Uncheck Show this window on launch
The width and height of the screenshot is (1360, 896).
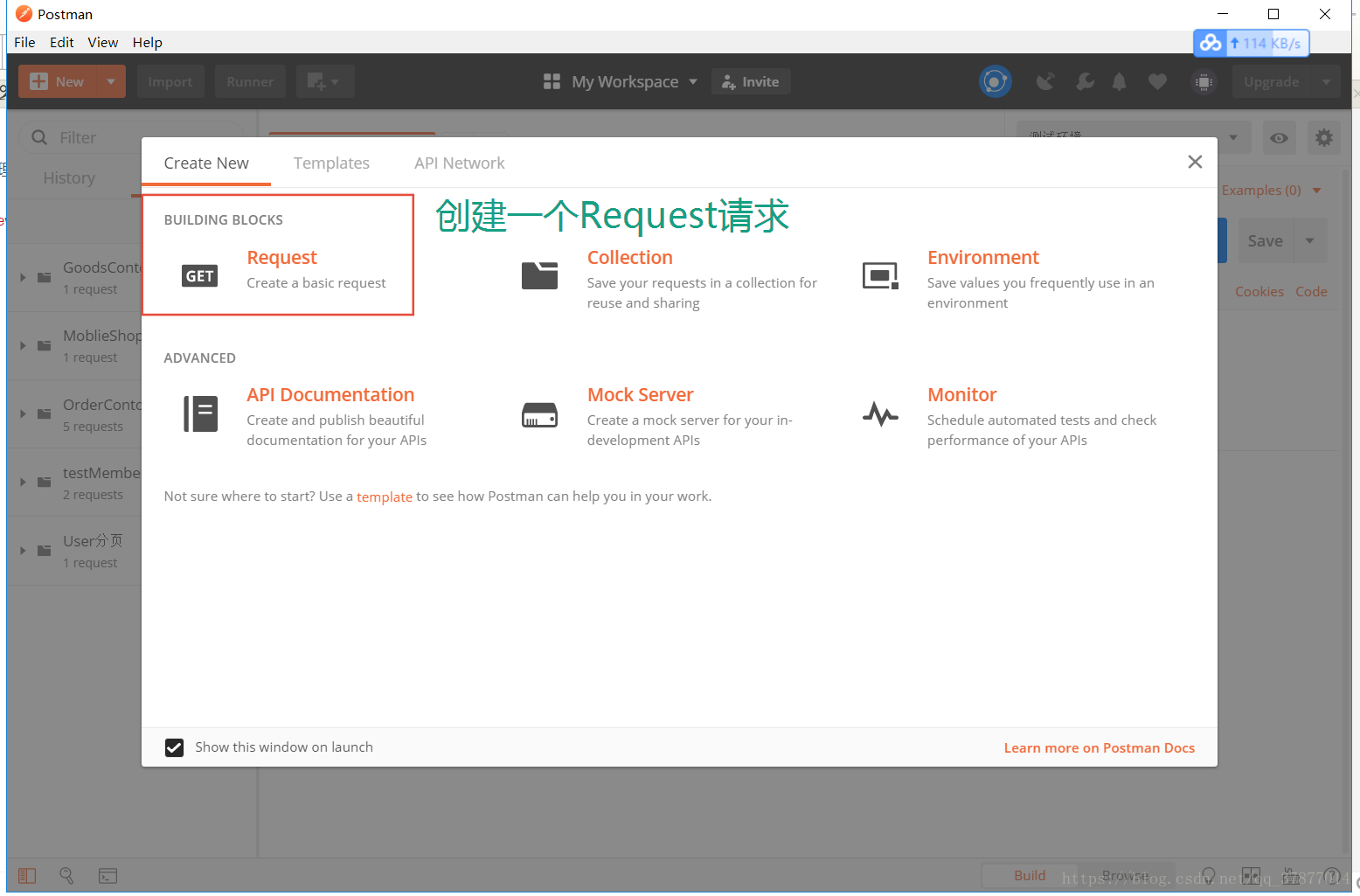174,747
